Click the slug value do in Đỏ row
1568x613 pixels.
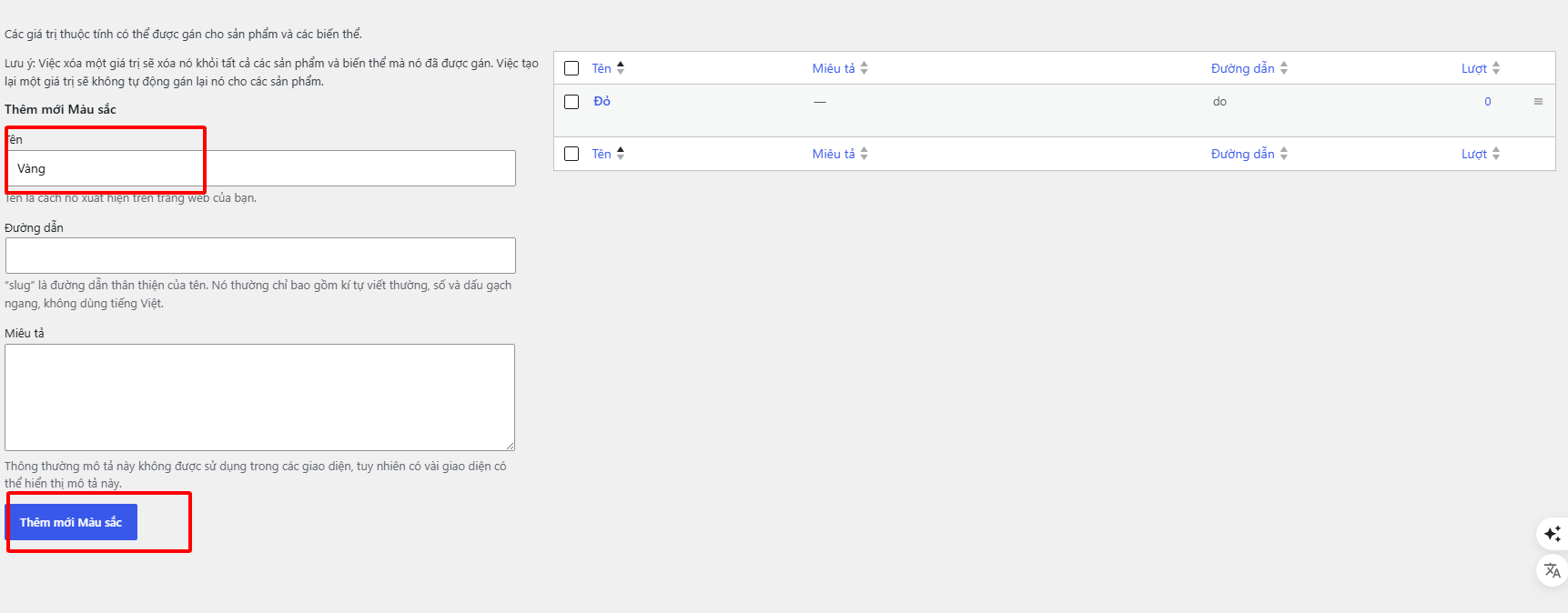tap(1219, 102)
